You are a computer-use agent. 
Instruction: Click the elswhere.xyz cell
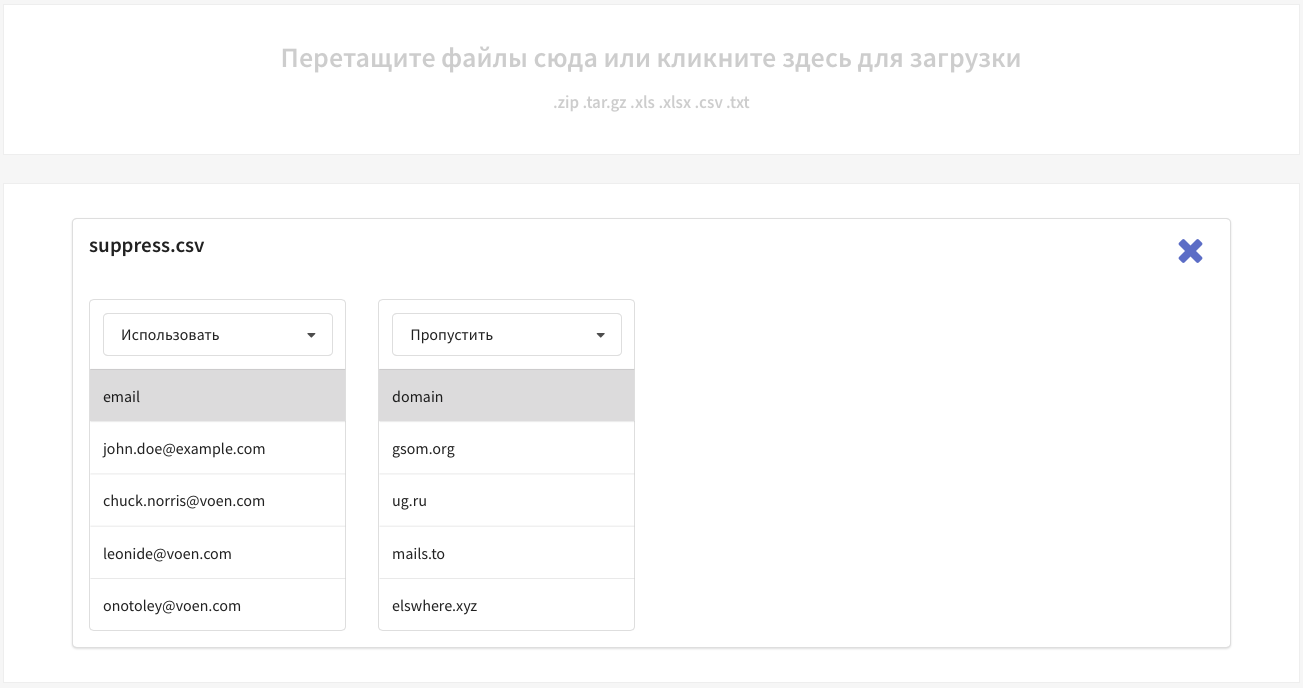point(507,605)
